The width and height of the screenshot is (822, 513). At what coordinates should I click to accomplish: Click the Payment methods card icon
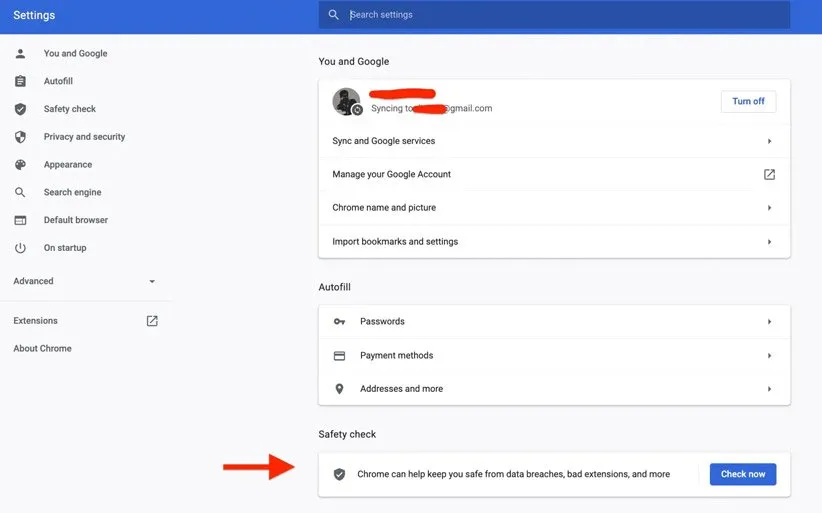pyautogui.click(x=339, y=356)
